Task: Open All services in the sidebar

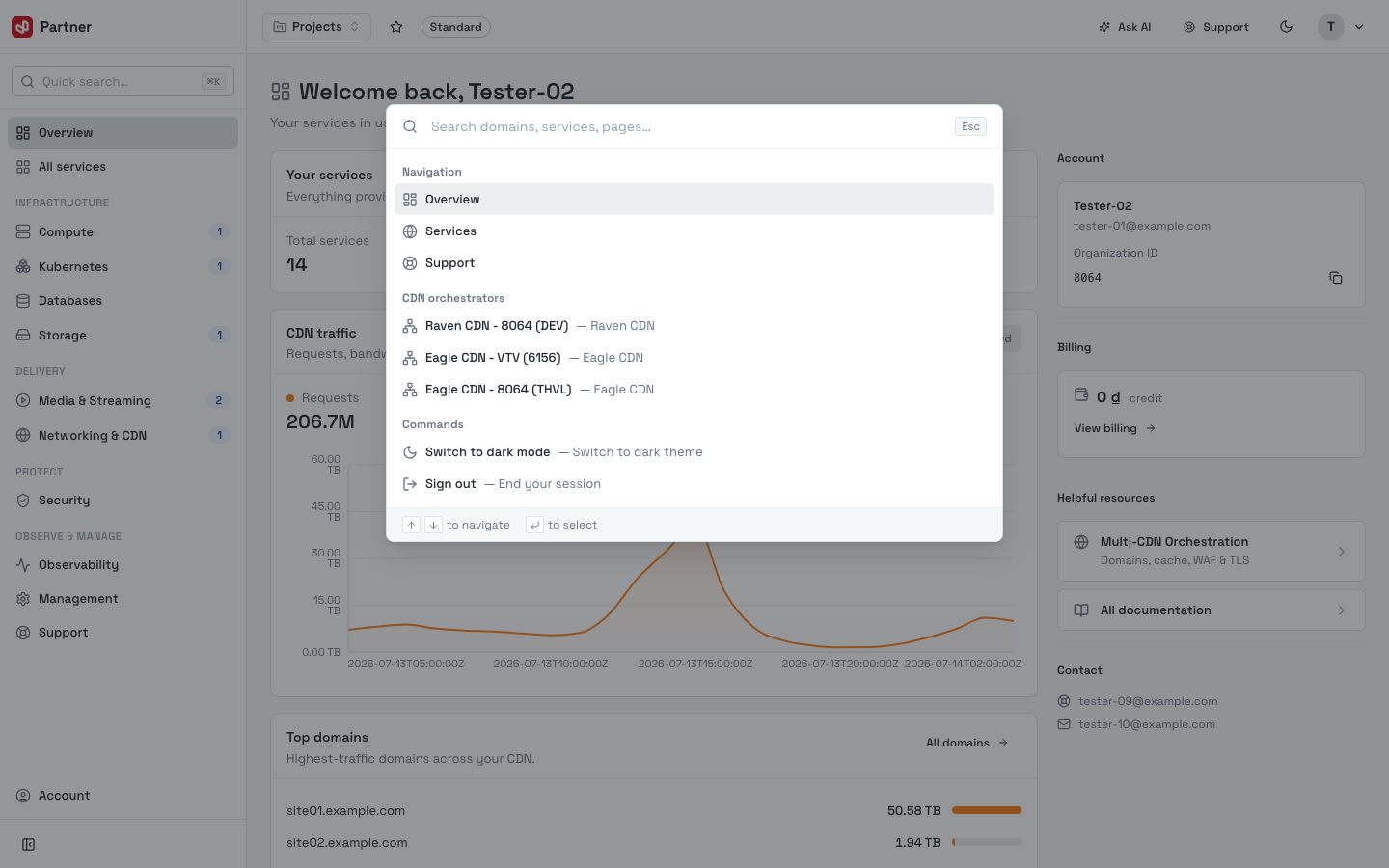Action: (x=123, y=167)
